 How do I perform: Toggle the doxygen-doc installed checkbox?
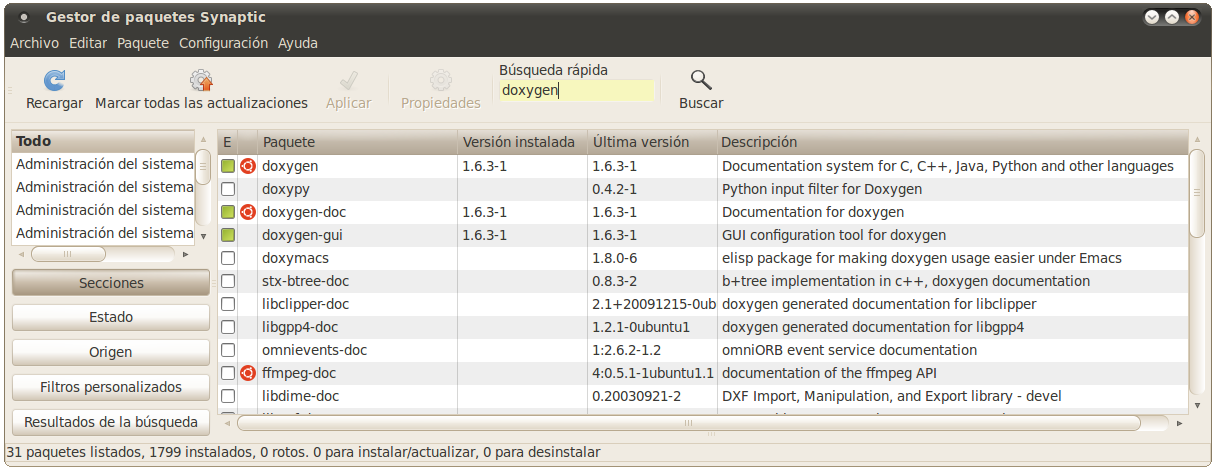pos(228,212)
